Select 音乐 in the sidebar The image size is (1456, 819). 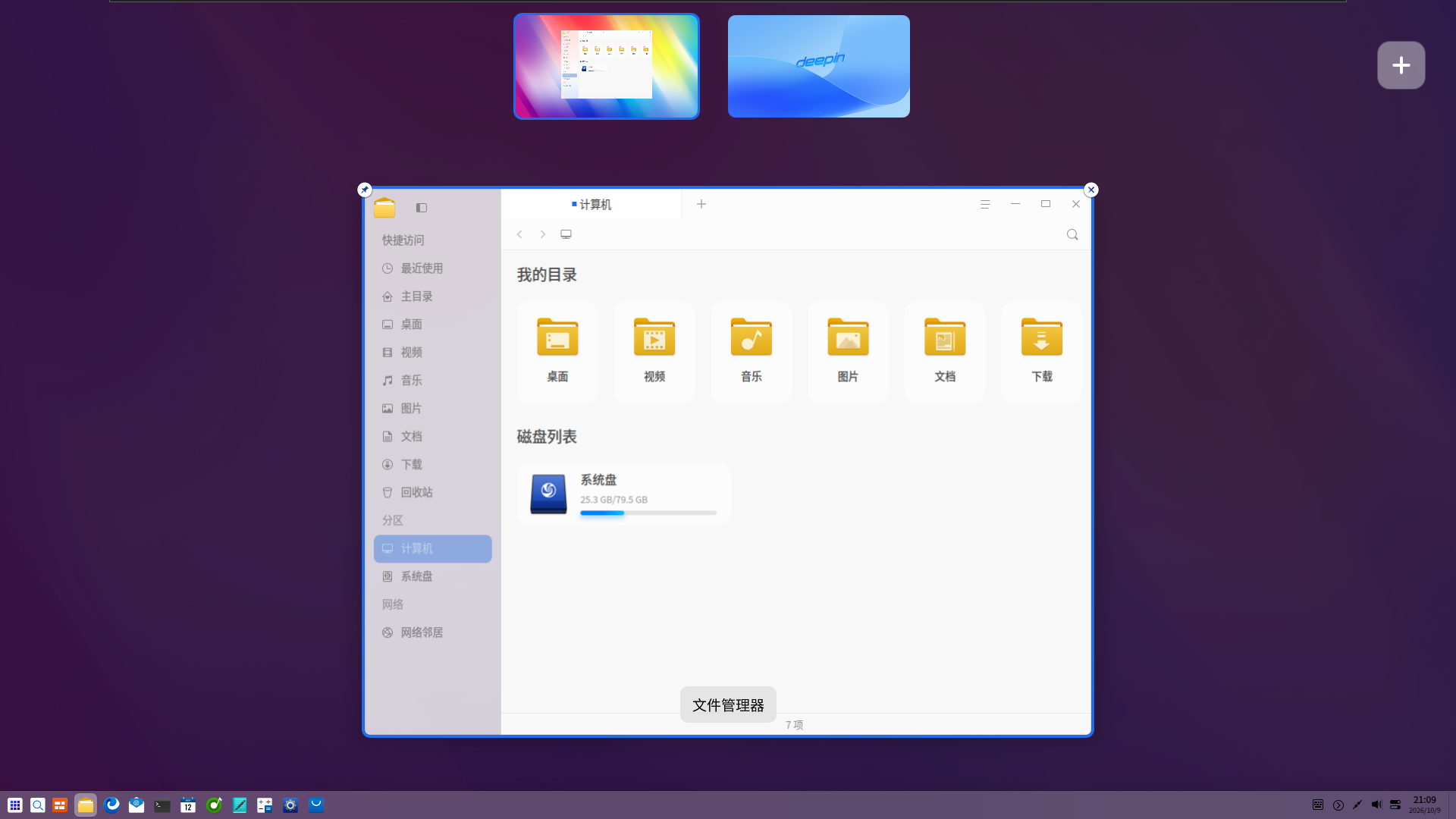[432, 381]
